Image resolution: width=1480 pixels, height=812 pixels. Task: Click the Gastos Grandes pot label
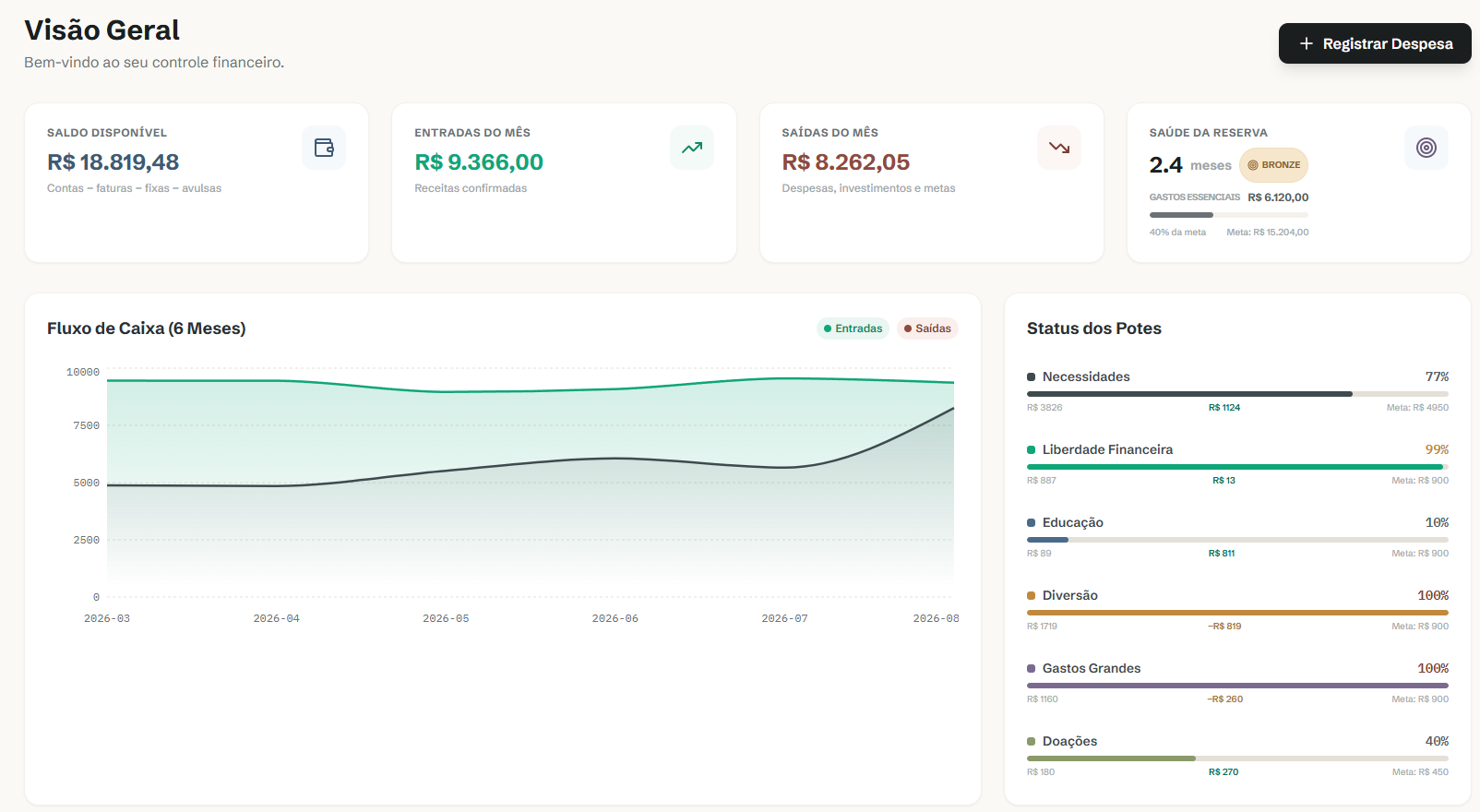1092,668
